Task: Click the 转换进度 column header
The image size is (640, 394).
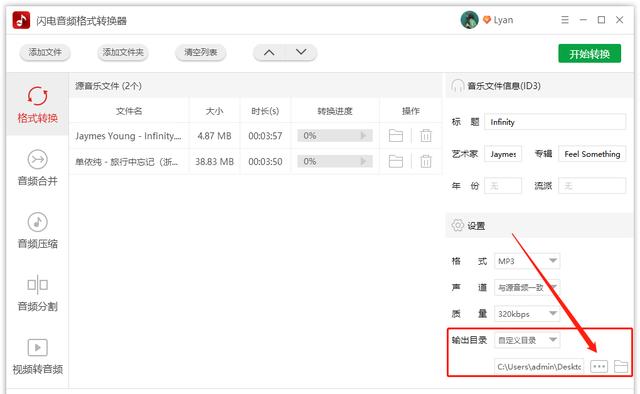Action: (335, 111)
